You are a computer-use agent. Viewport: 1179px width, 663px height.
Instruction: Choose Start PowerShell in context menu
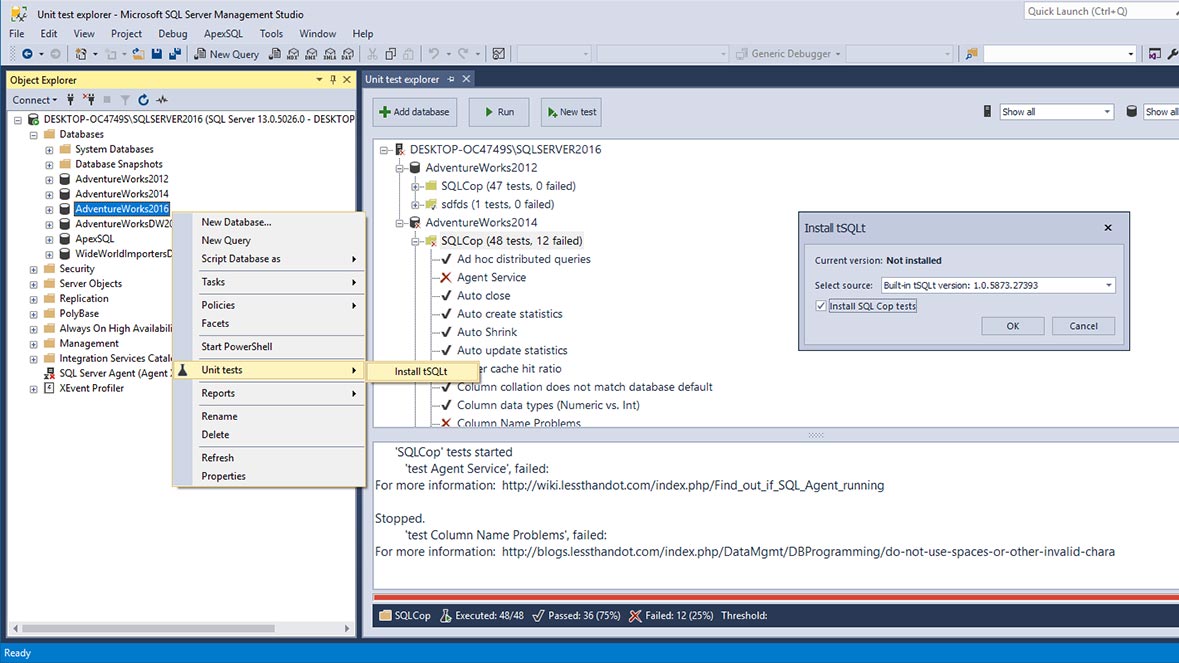tap(269, 347)
